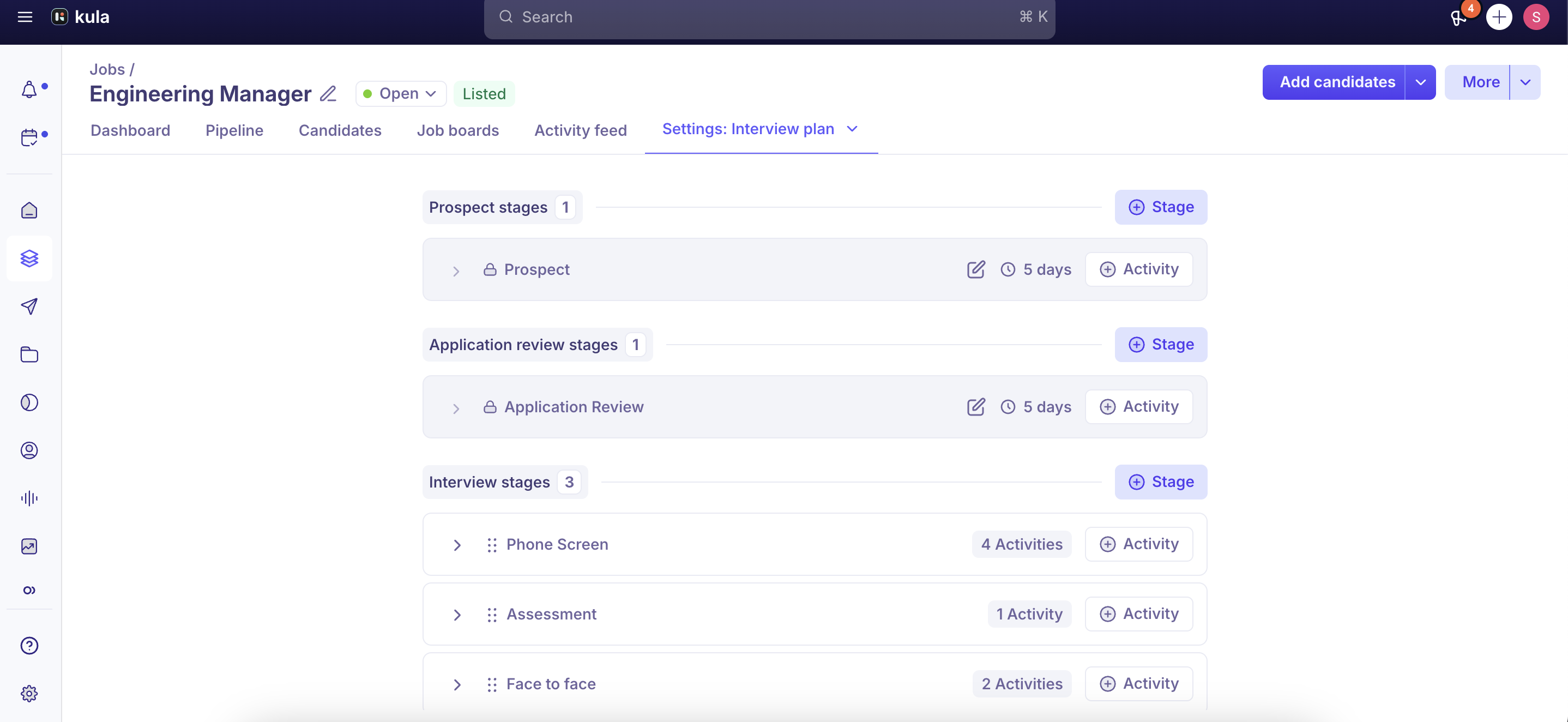Viewport: 1568px width, 722px height.
Task: Select the stacked layers Jobs icon
Action: (29, 258)
